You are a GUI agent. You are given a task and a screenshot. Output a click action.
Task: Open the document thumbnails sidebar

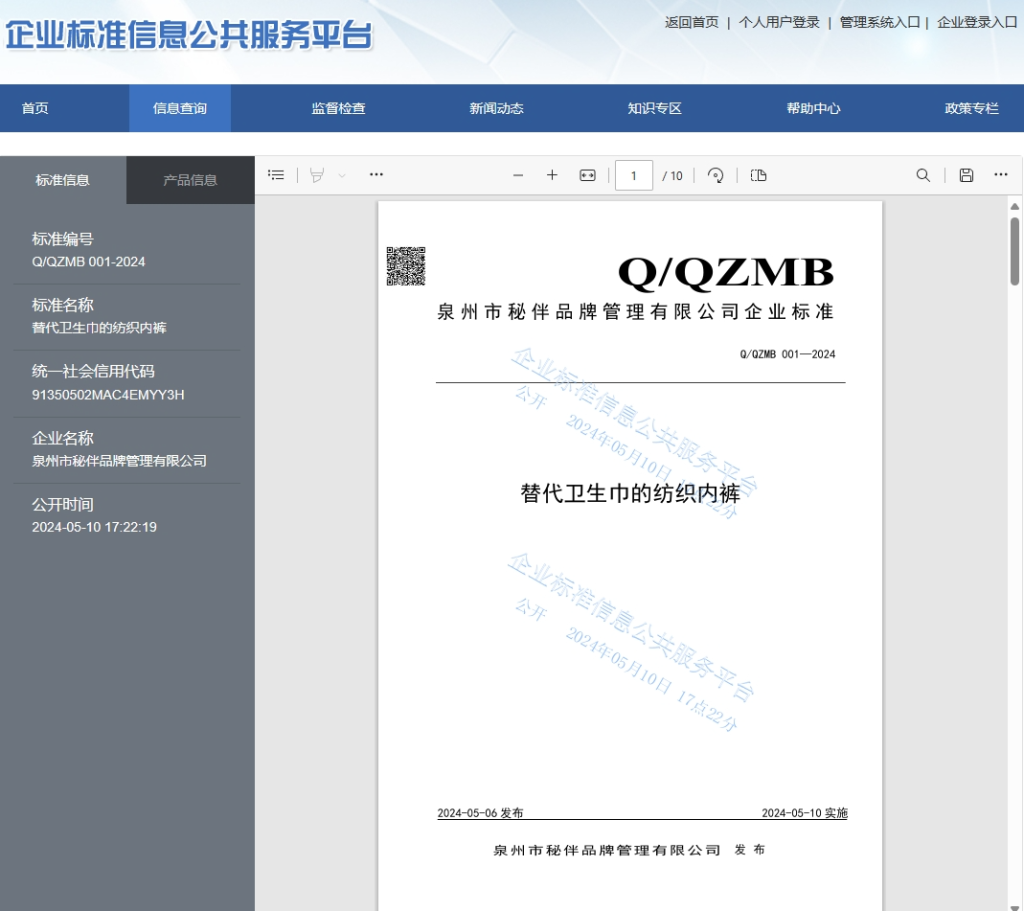coord(276,174)
